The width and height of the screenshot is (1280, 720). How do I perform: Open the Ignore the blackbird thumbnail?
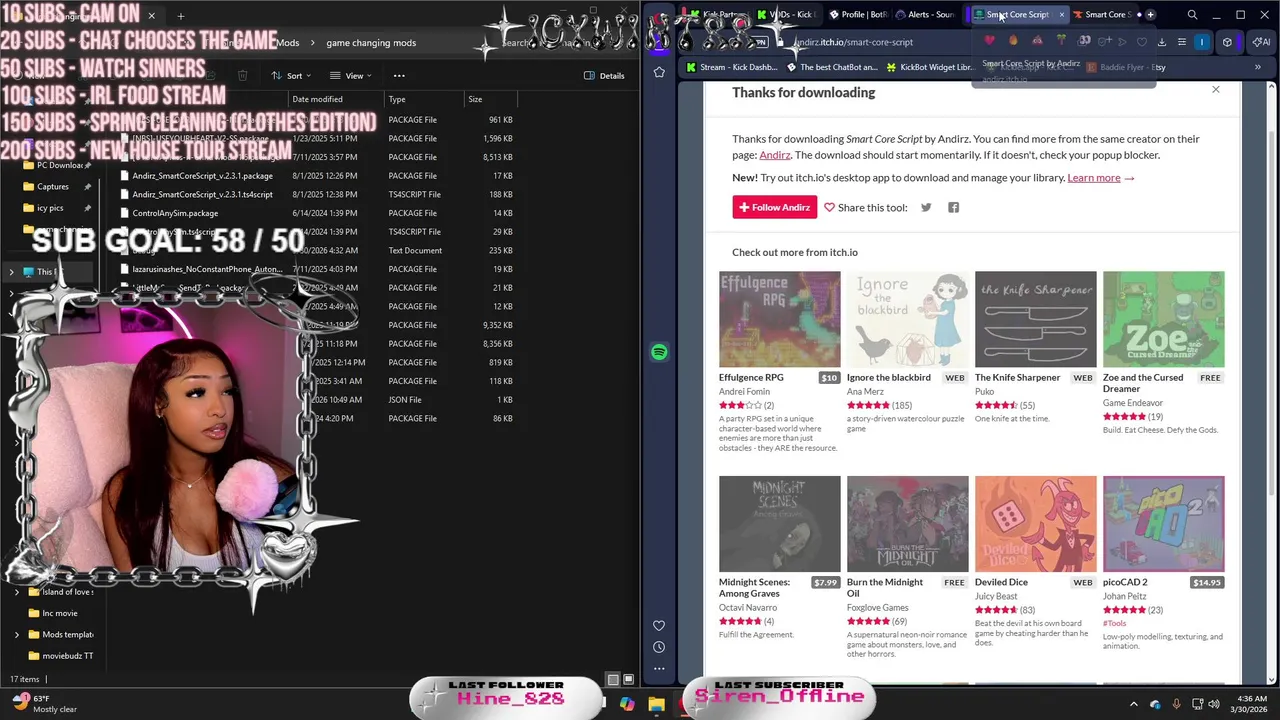(908, 319)
